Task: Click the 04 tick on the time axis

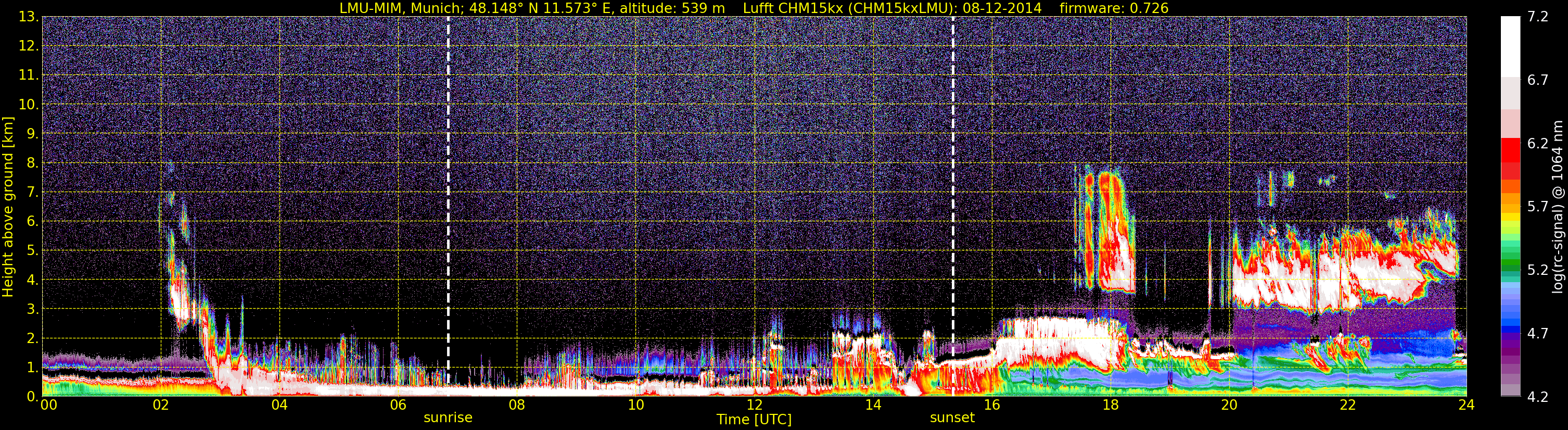Action: point(279,405)
